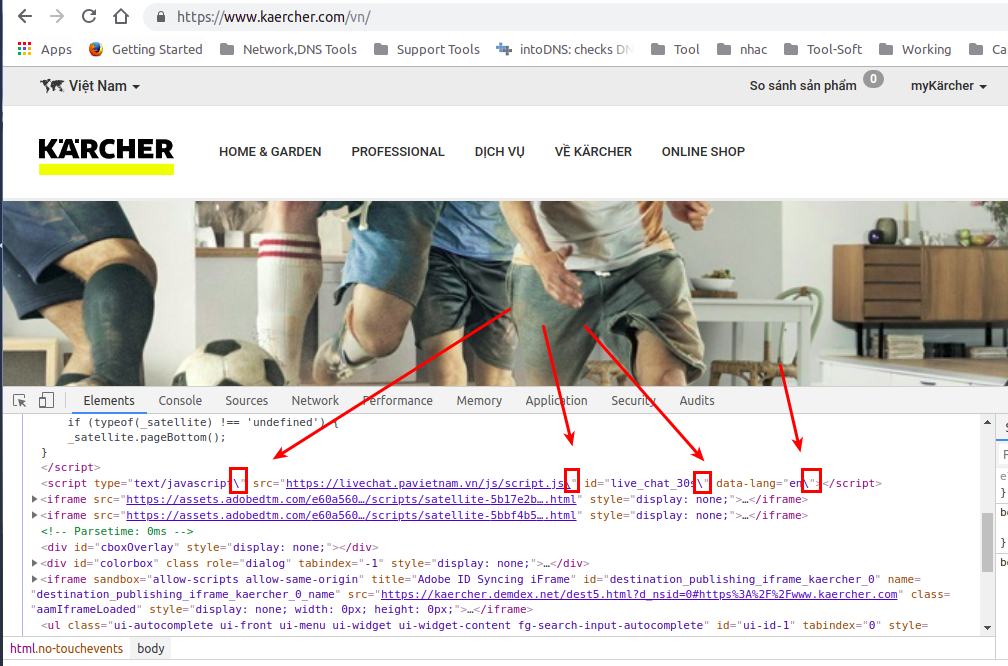Toggle the DevTools device toolbar icon
This screenshot has width=1008, height=666.
click(46, 400)
